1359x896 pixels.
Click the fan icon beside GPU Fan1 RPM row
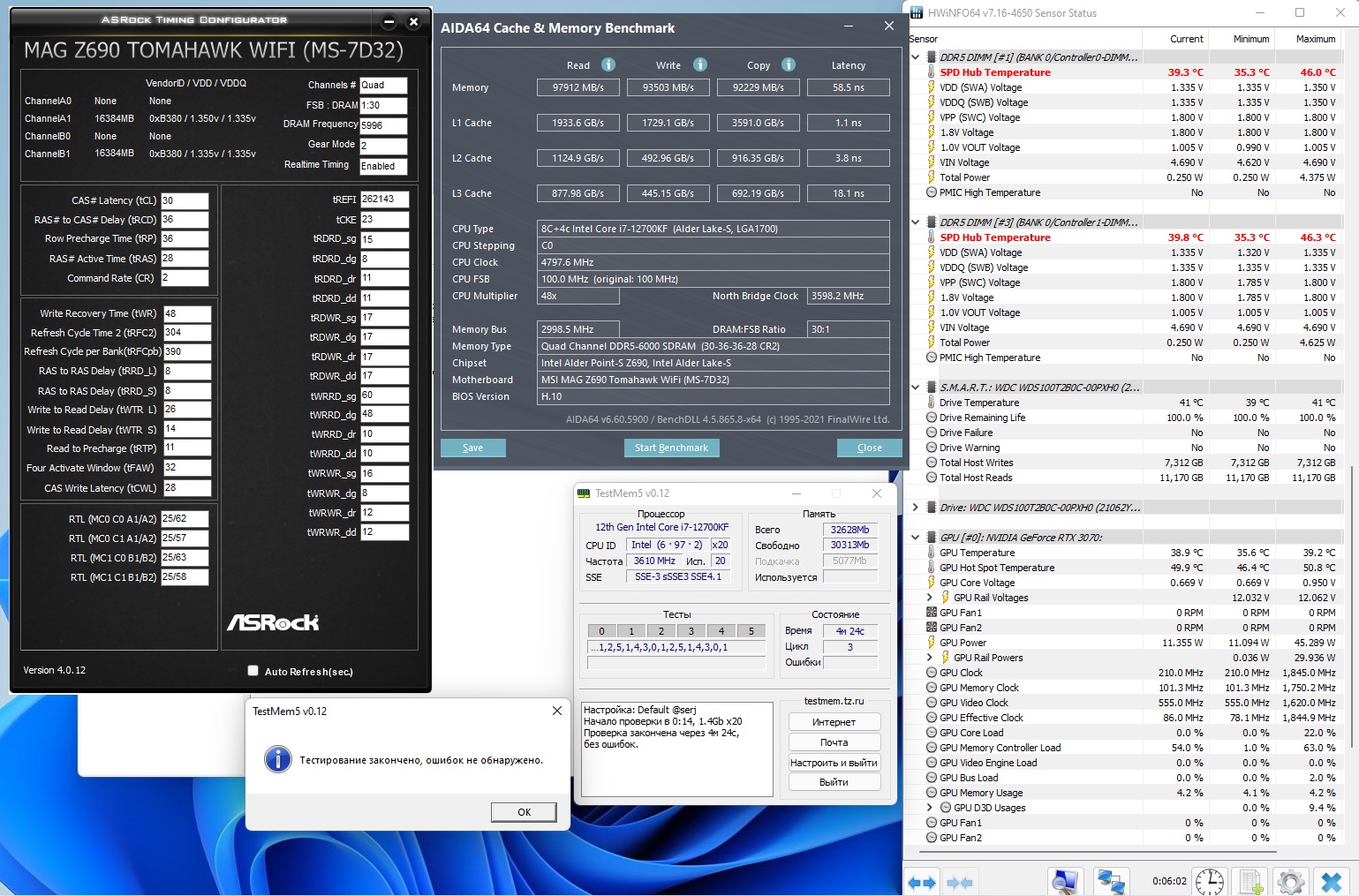pos(931,613)
